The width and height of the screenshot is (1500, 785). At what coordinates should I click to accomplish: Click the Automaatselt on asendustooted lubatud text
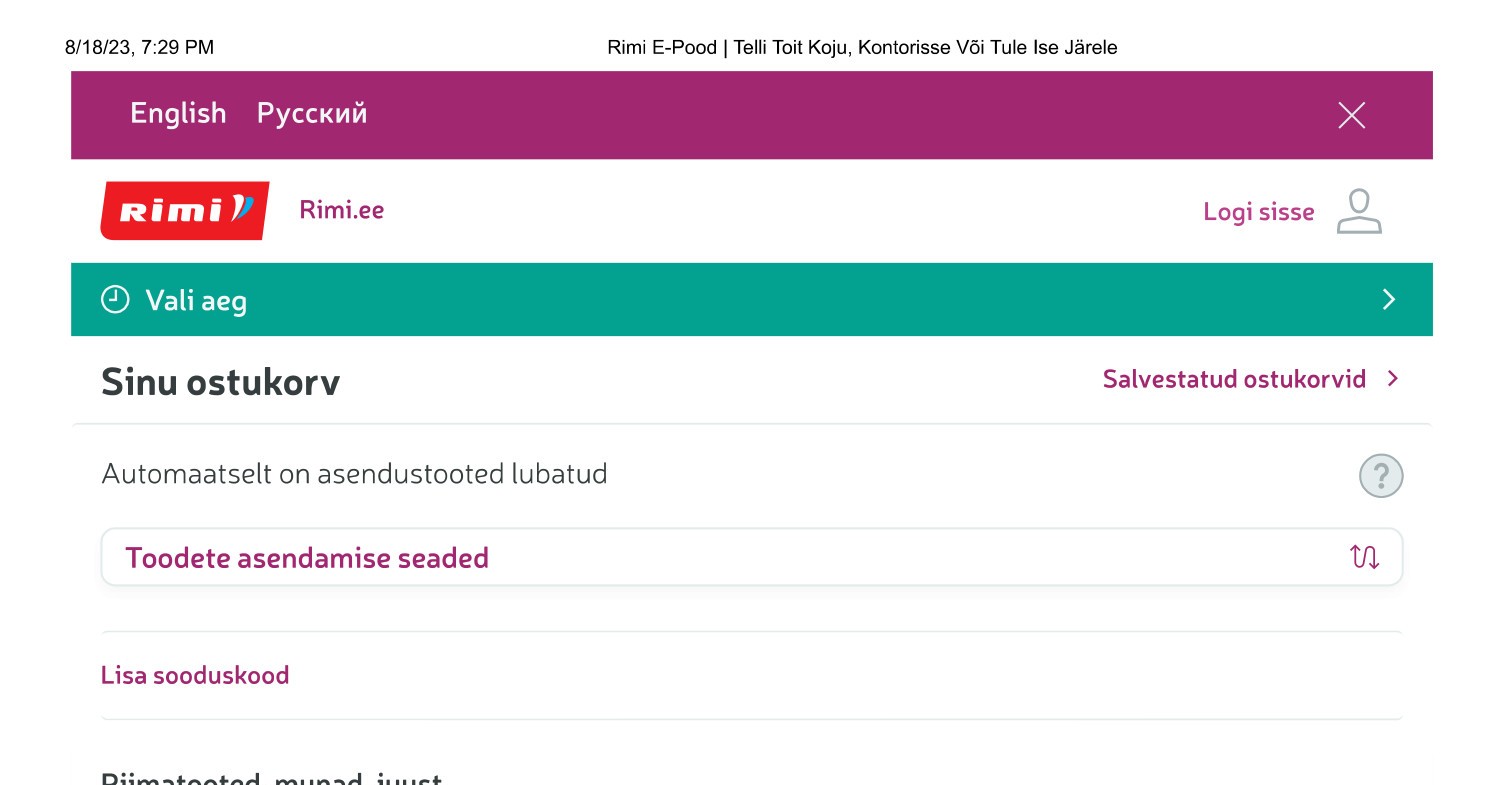(354, 473)
